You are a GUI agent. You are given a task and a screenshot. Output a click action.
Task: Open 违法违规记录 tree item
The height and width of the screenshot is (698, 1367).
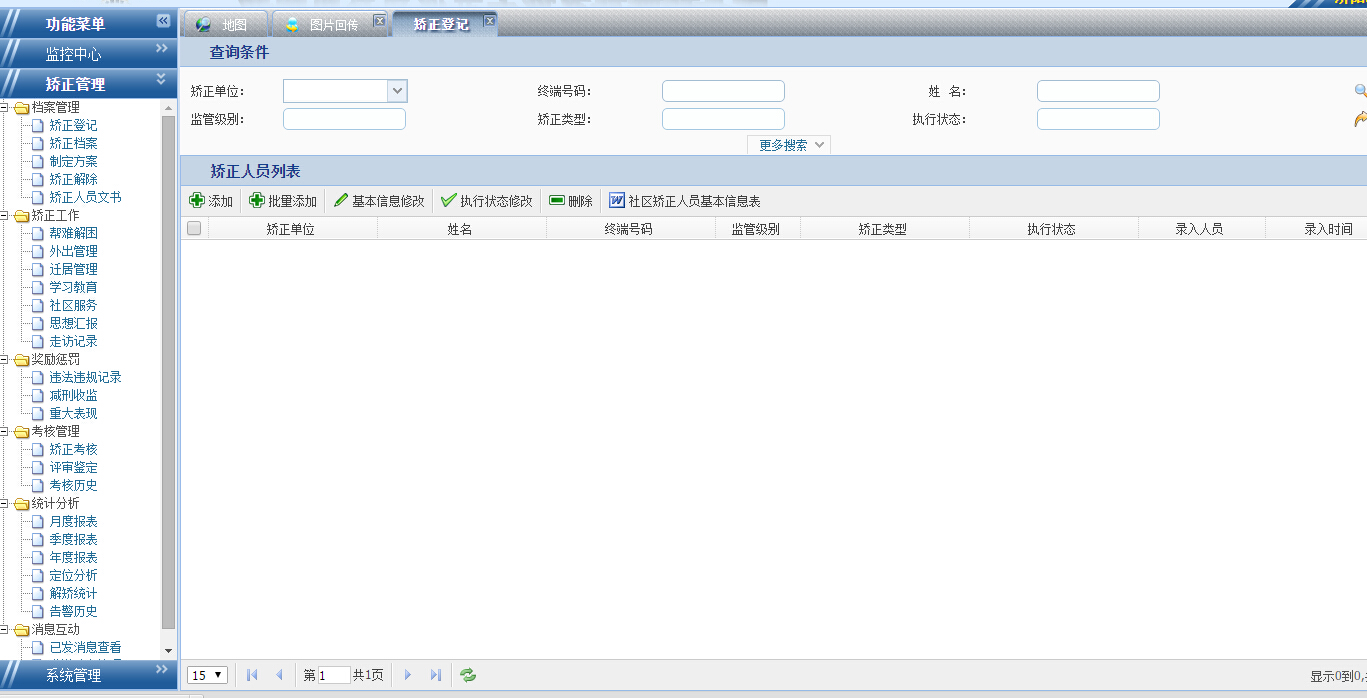[85, 377]
